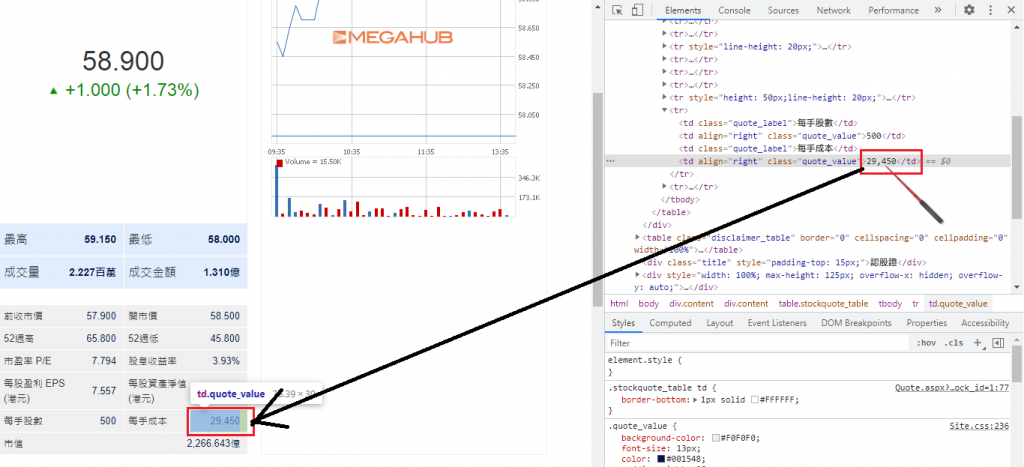Click the stock price 58.900
Image resolution: width=1024 pixels, height=467 pixels.
pyautogui.click(x=123, y=61)
